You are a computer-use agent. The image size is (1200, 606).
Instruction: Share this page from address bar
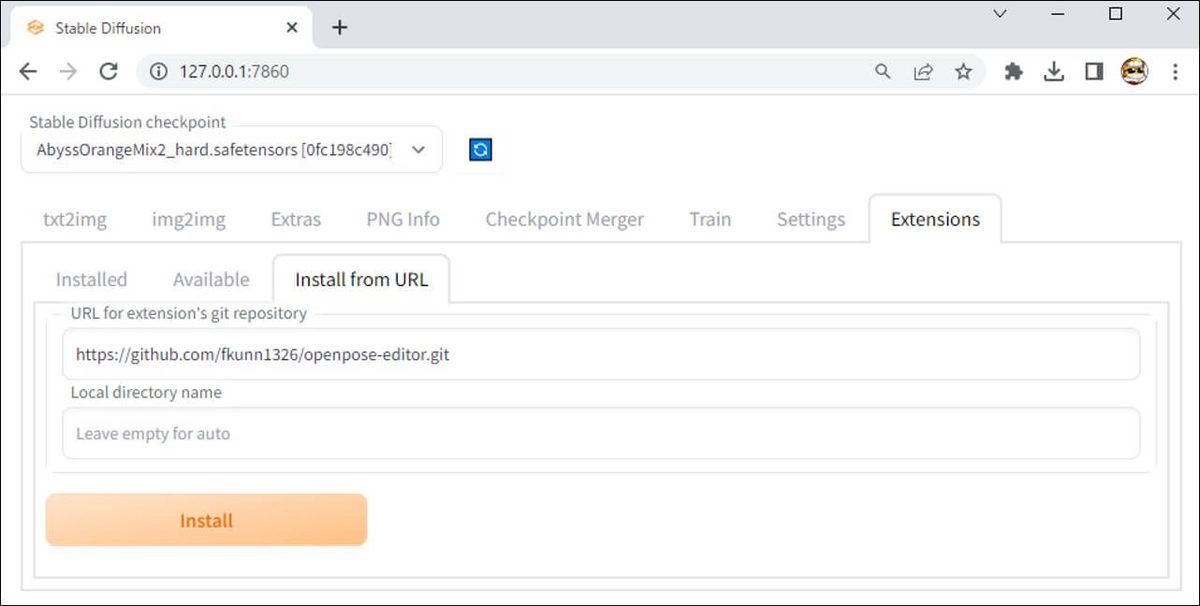point(923,71)
